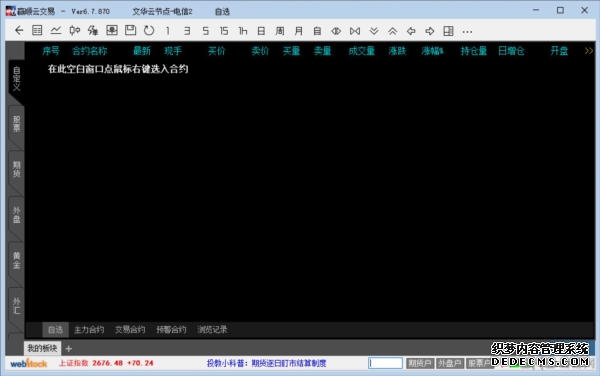The image size is (600, 376).
Task: Click the 期货户 account button
Action: (420, 363)
